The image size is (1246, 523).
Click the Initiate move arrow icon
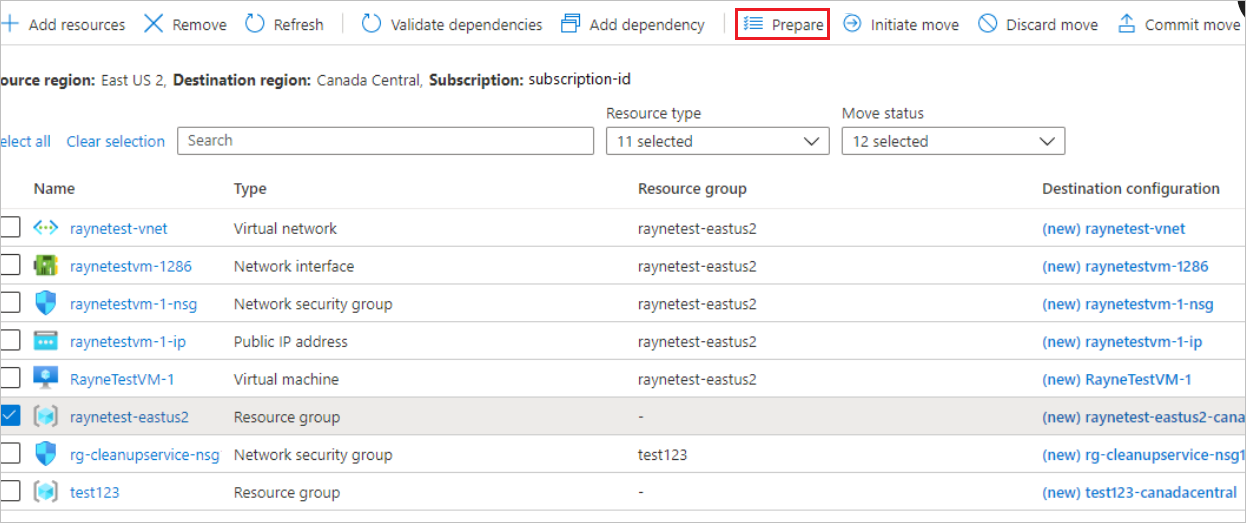point(852,24)
